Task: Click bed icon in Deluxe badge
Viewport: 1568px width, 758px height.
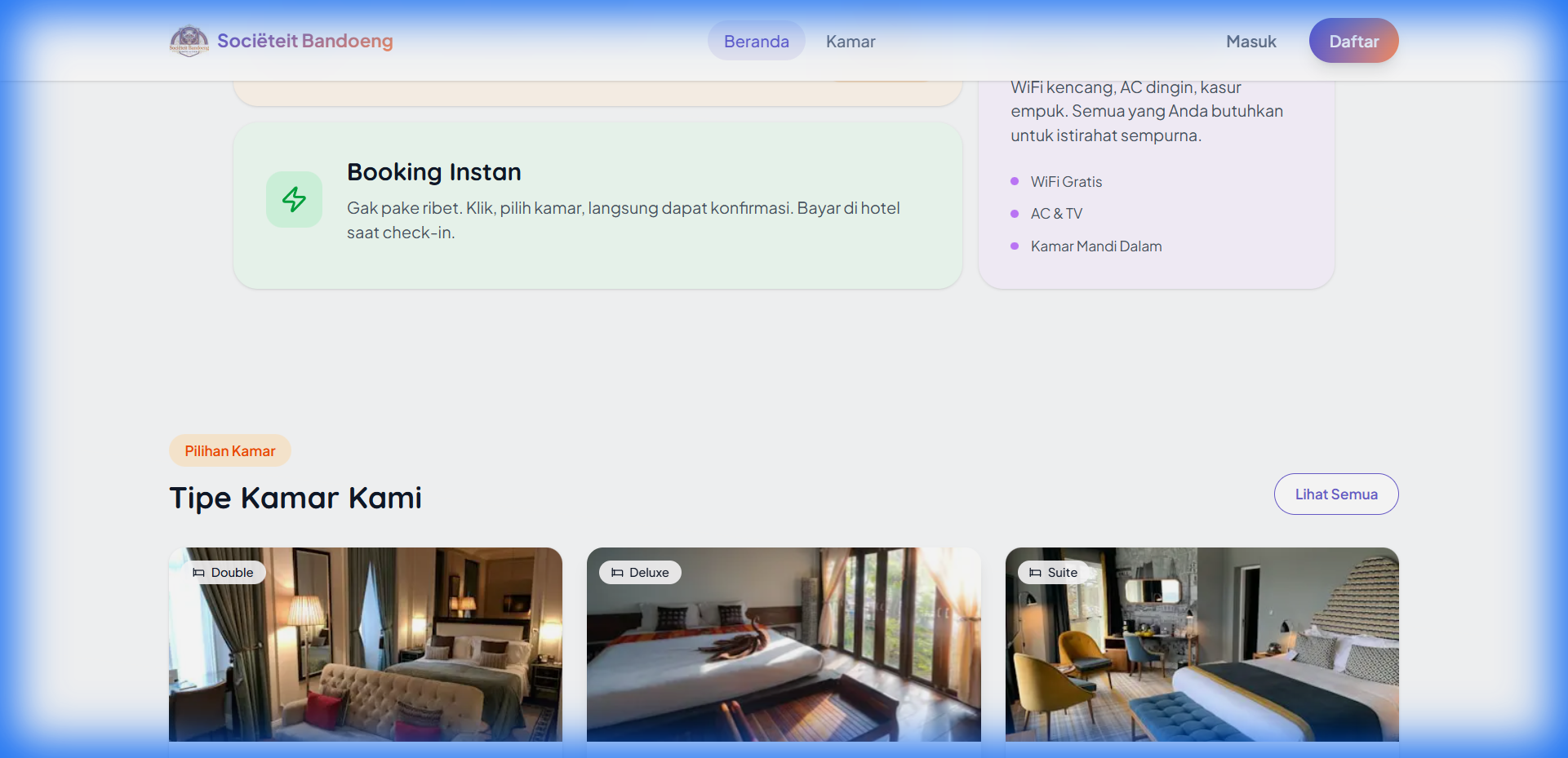Action: tap(617, 573)
